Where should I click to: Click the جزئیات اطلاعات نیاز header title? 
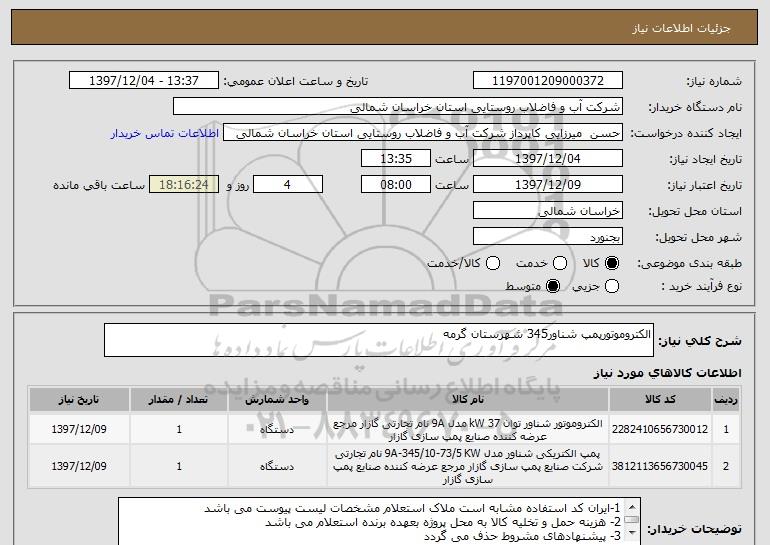(x=681, y=28)
